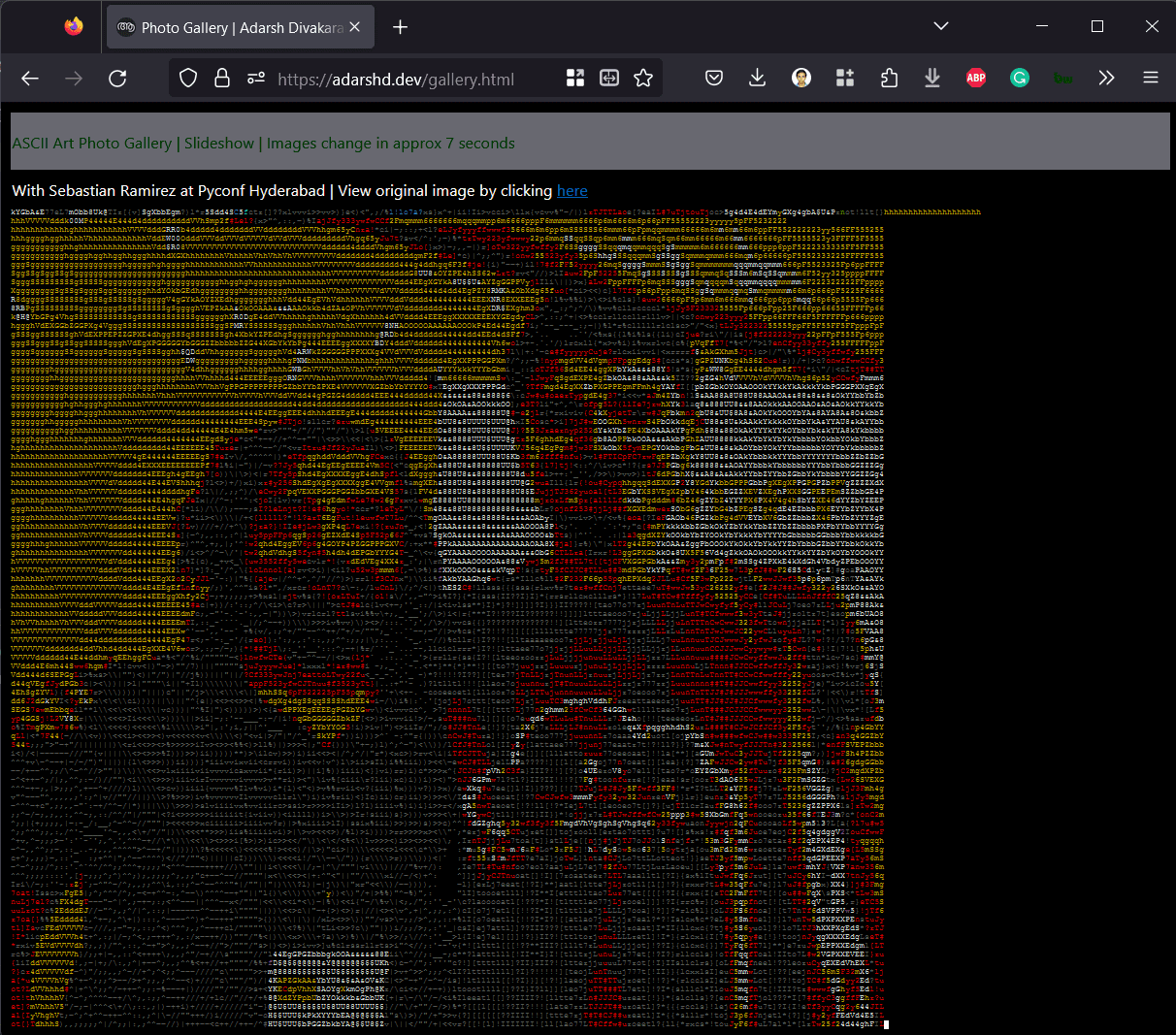Open the Extensions puzzle-piece menu
Screen dimensions: 1176x1035
coord(889,79)
